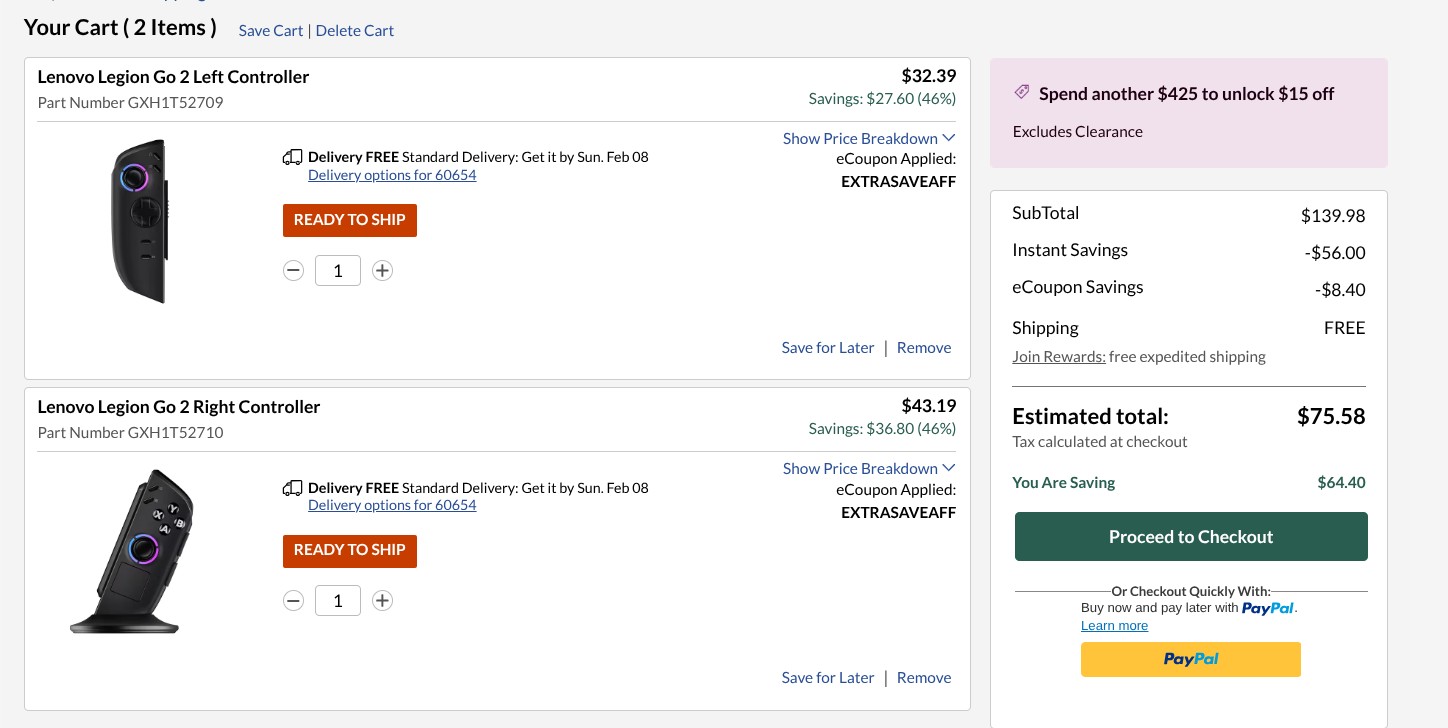This screenshot has height=728, width=1448.
Task: Click Save Cart link
Action: coord(271,31)
